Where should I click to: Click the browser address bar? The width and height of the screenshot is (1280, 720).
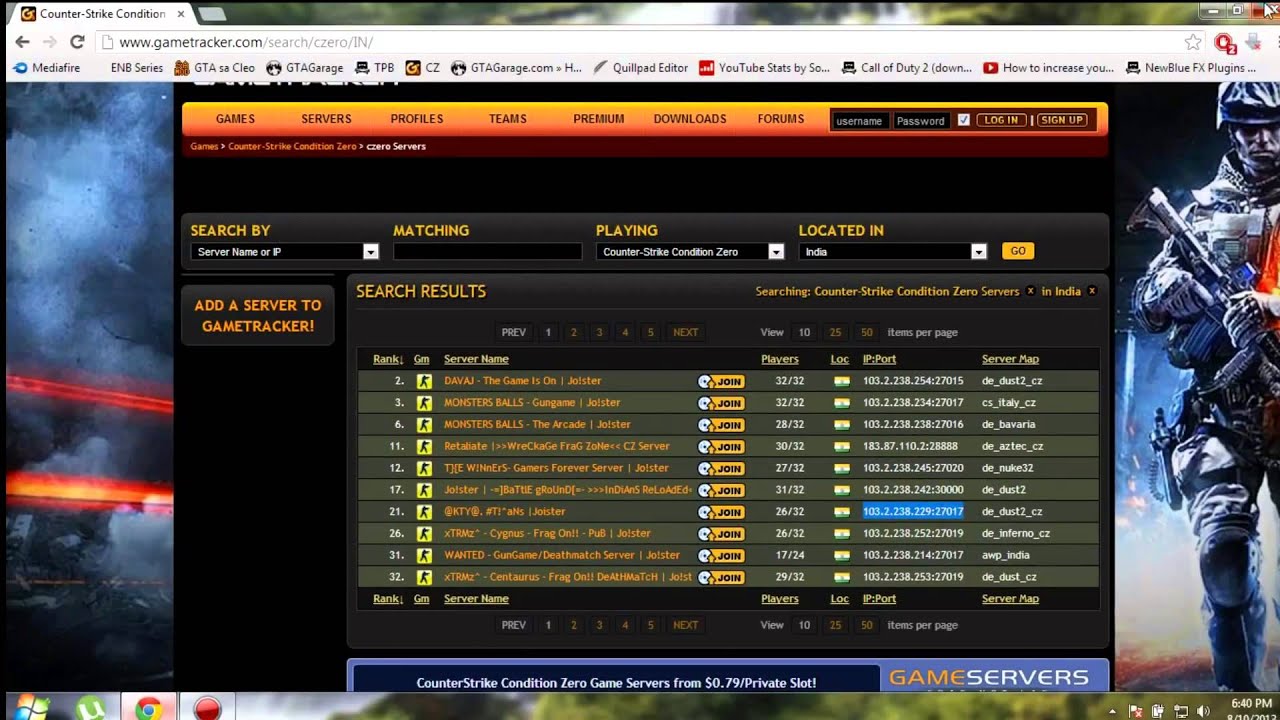(x=640, y=42)
